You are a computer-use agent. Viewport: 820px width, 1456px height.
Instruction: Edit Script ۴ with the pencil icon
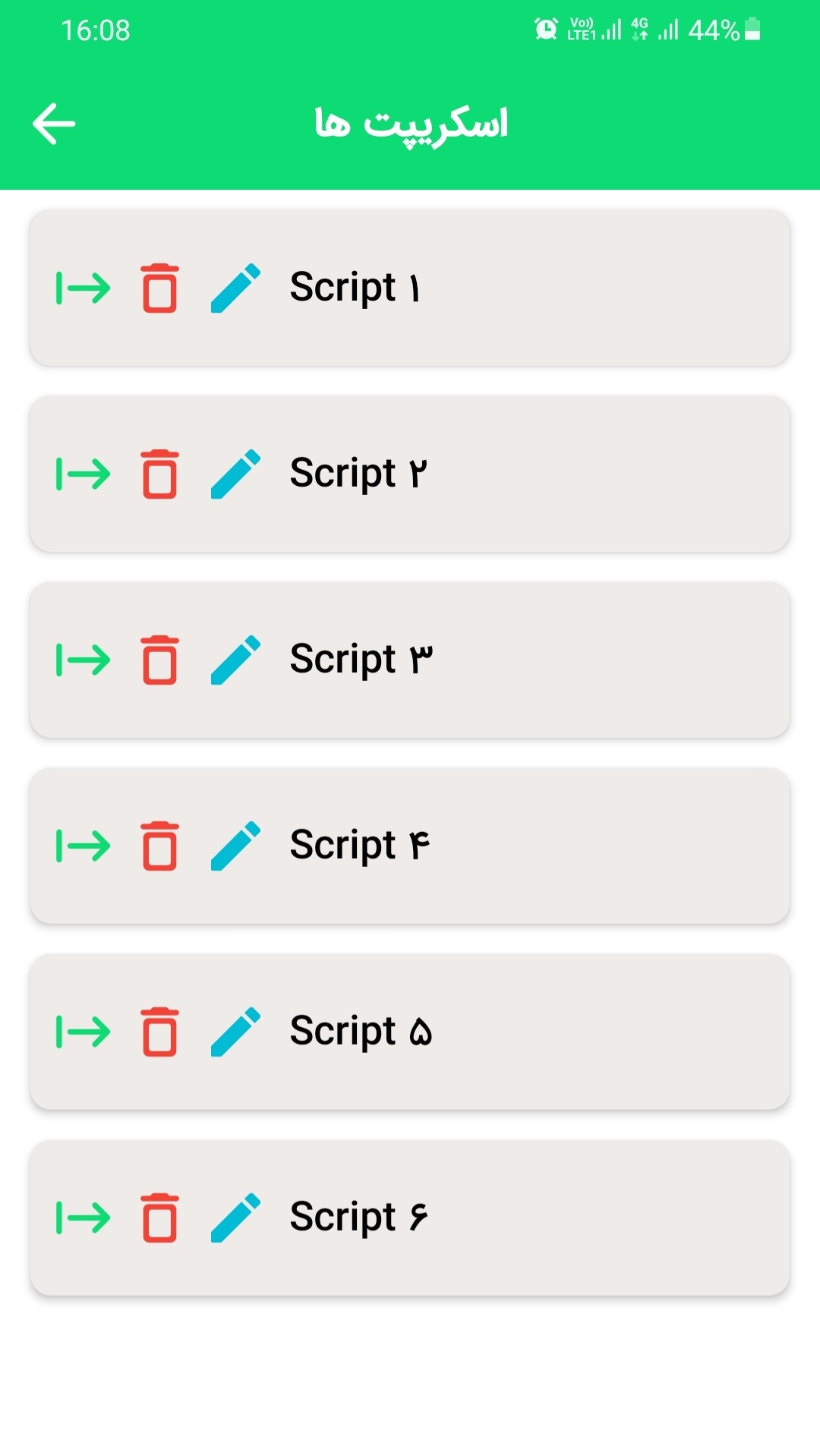(235, 846)
